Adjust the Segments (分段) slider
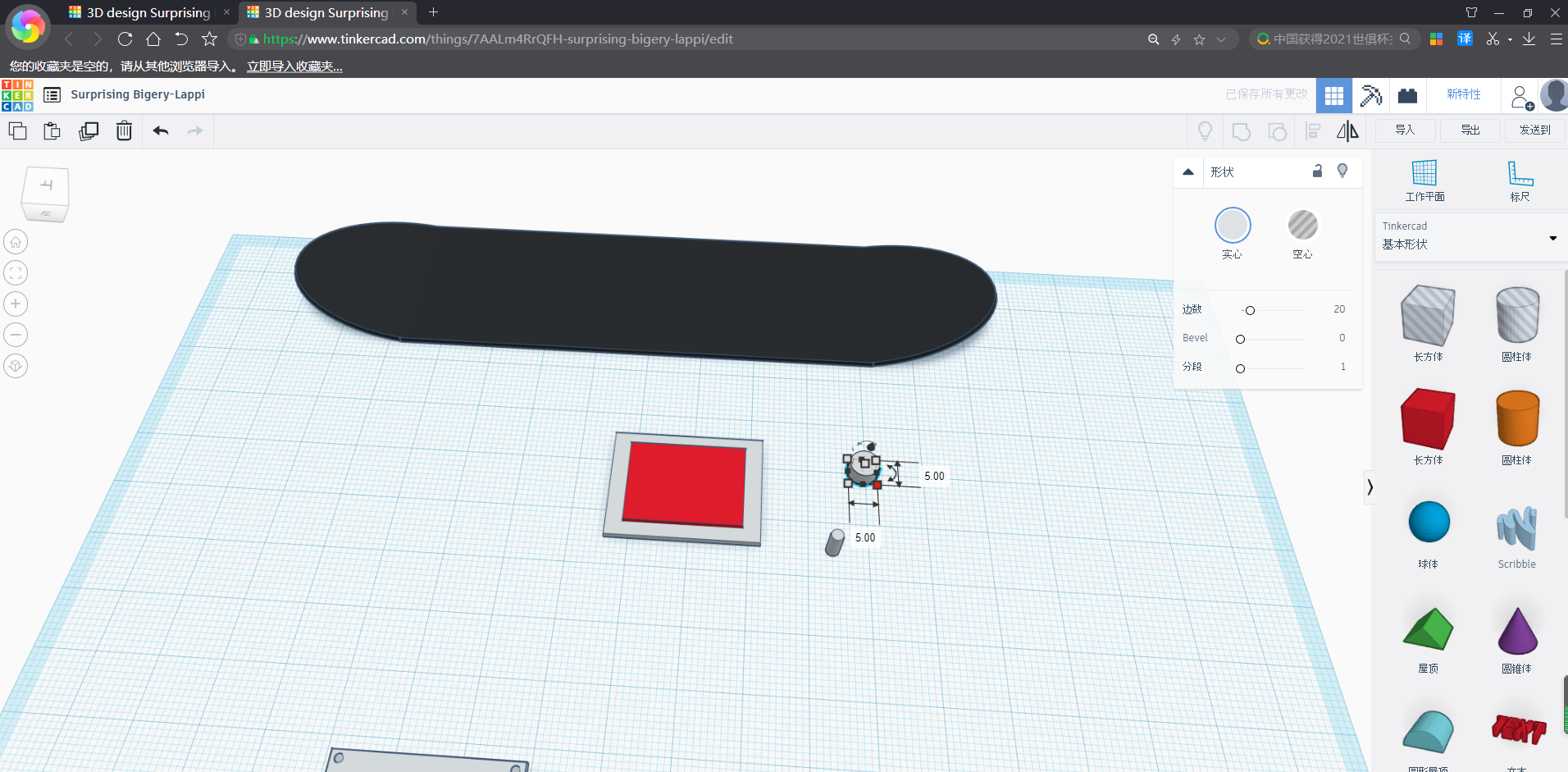 (x=1240, y=368)
